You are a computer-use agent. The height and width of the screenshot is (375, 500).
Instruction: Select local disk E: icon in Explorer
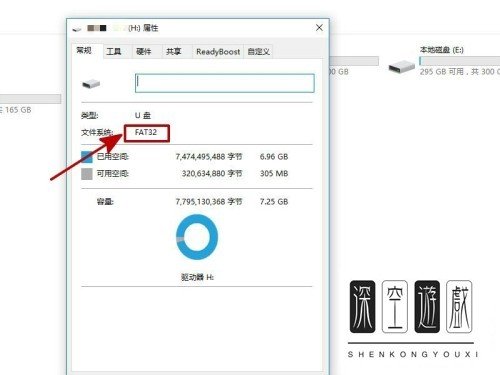tap(402, 67)
